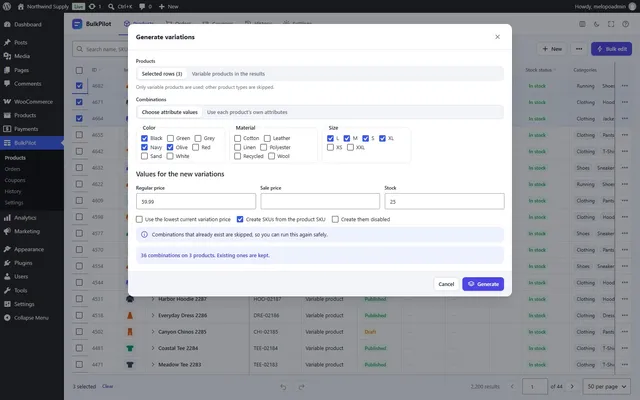Click the fullscreen icon in BulkPilot header
640x400 pixels.
611,24
